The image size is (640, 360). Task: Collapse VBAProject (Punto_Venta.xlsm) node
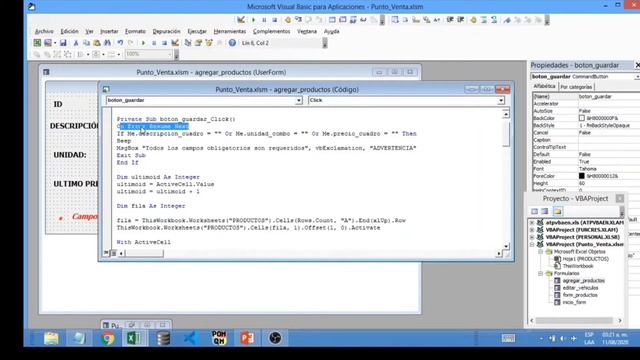pos(532,244)
